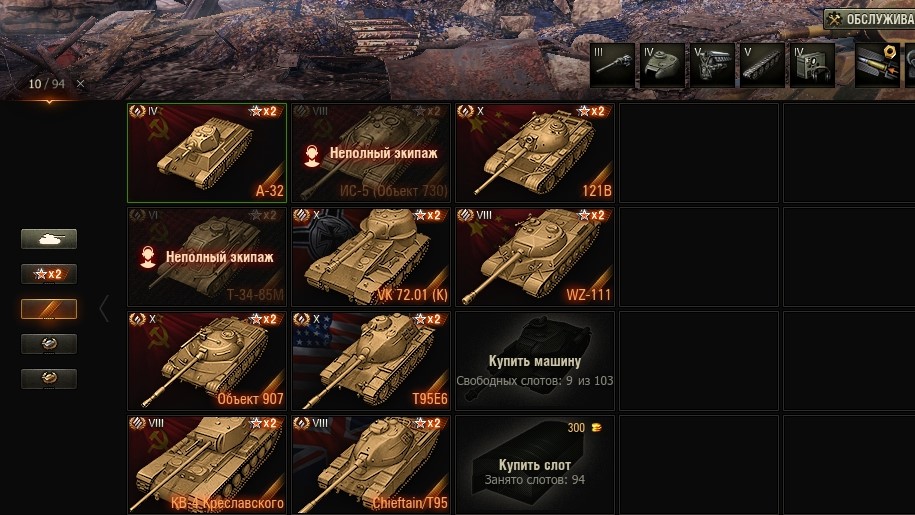The width and height of the screenshot is (915, 515).
Task: Select the ИС-5 tank with Неполный экипаж warning
Action: [371, 153]
